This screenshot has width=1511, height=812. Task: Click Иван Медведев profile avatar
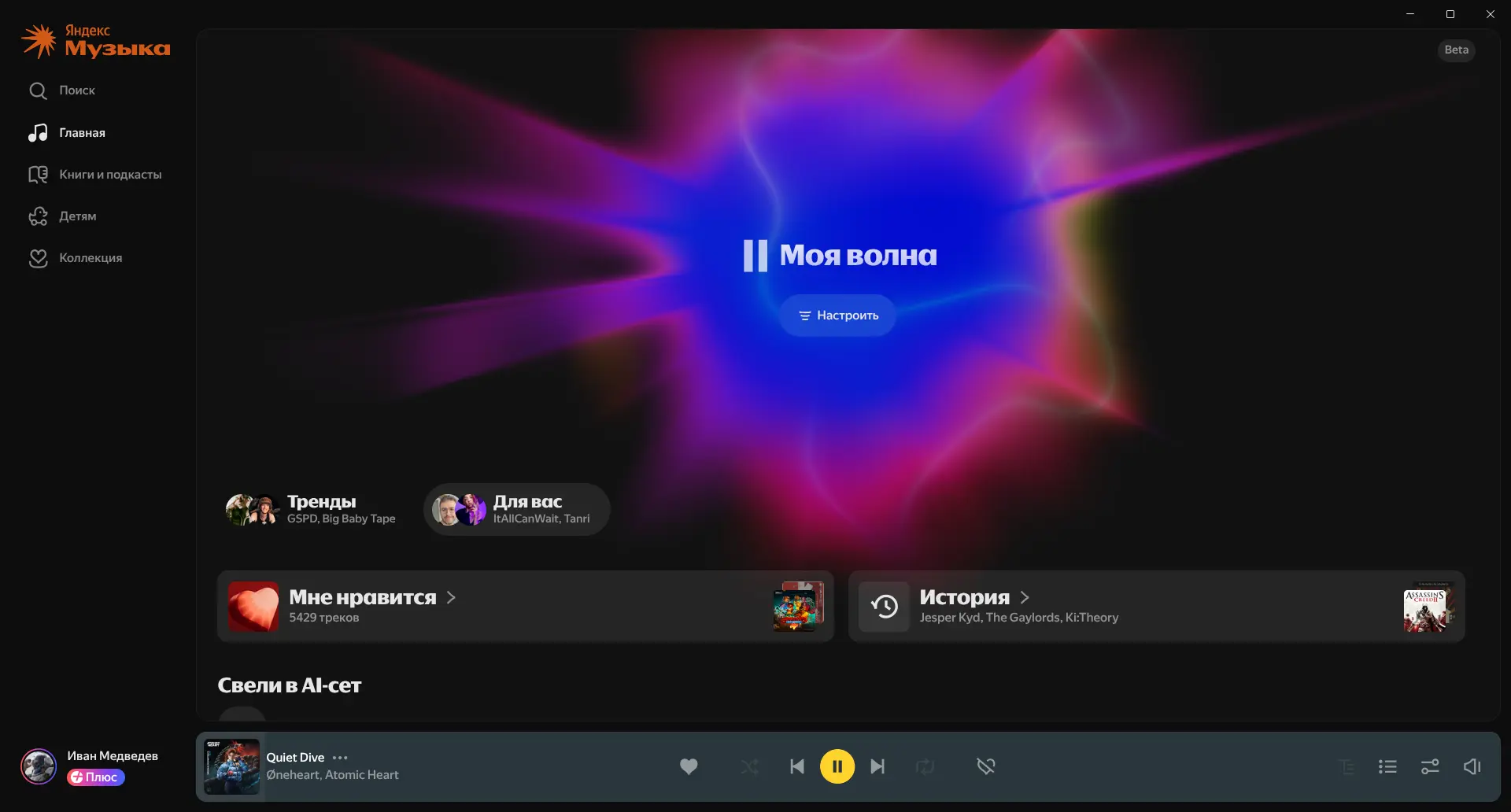pos(39,766)
